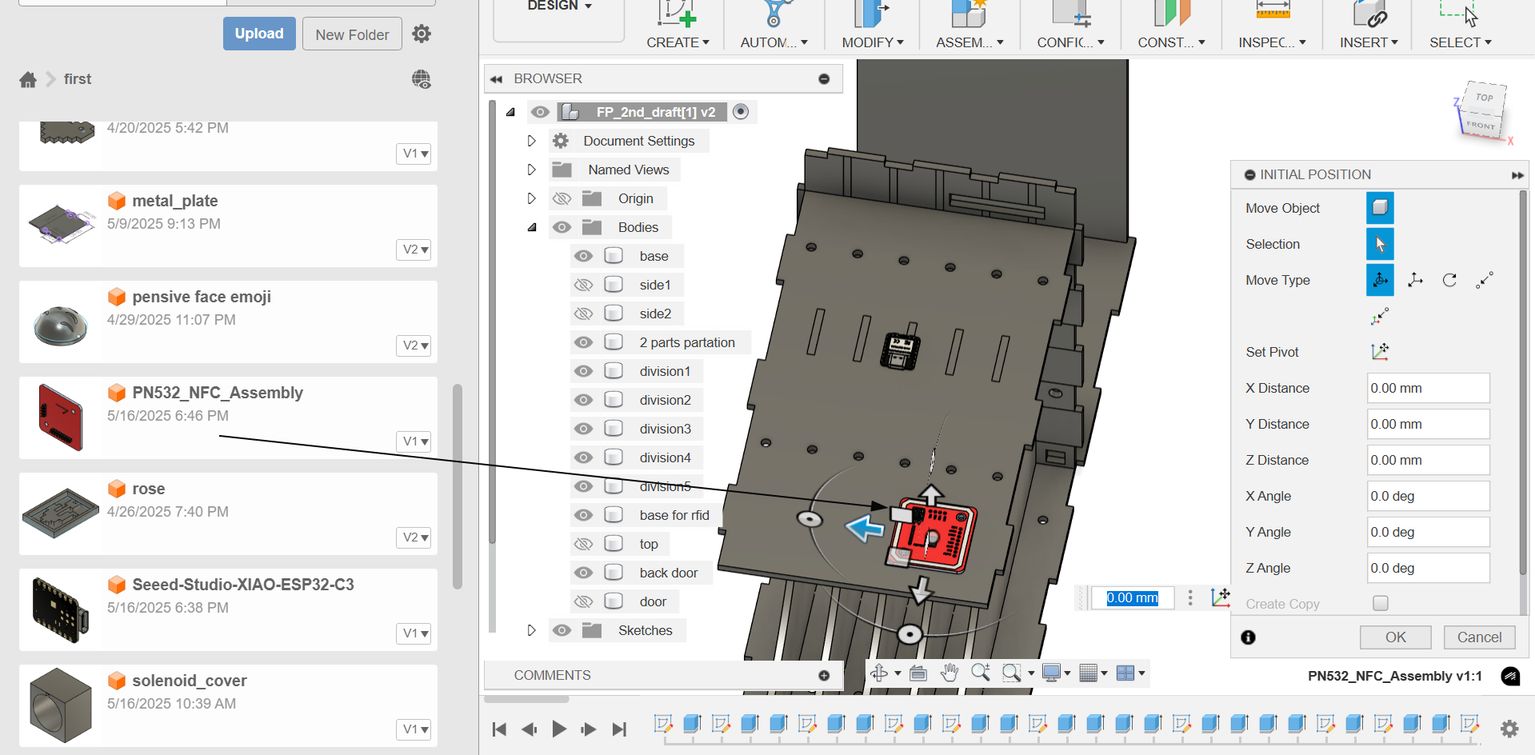This screenshot has width=1535, height=755.
Task: Select the solenoid_cover file name
Action: click(190, 681)
